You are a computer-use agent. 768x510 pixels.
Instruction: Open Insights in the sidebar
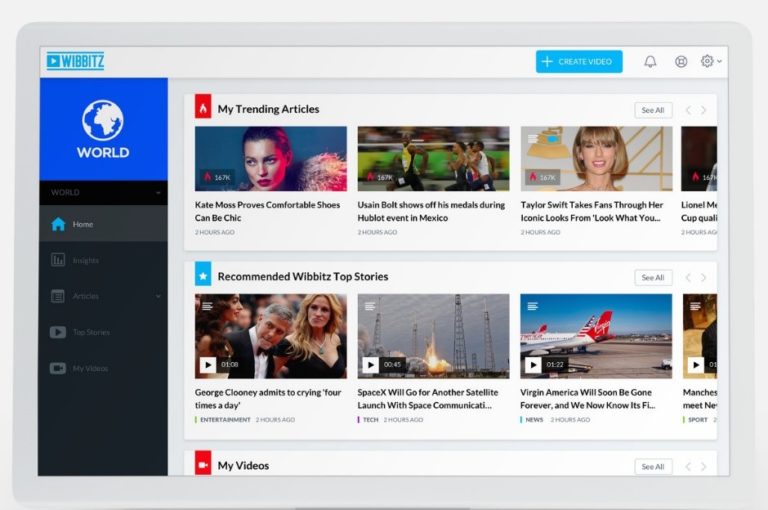(103, 260)
